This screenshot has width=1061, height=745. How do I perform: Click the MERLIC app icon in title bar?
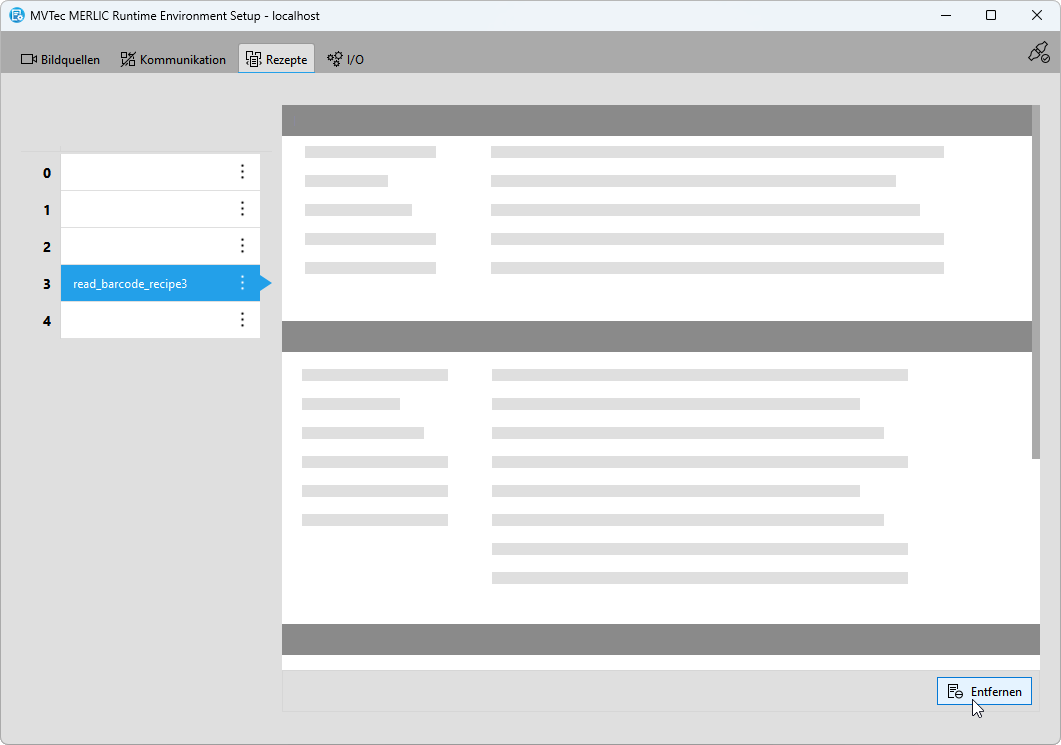click(x=16, y=16)
